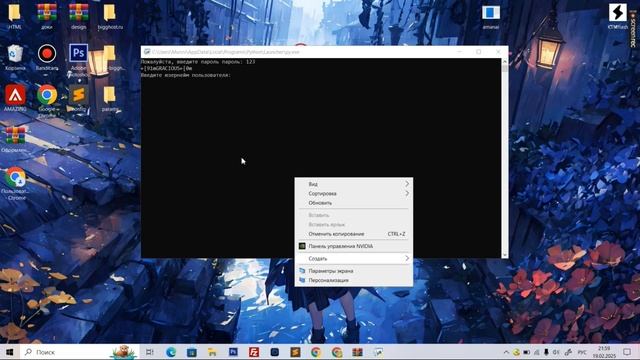
Task: Open Персонализация from context menu
Action: coord(353,280)
